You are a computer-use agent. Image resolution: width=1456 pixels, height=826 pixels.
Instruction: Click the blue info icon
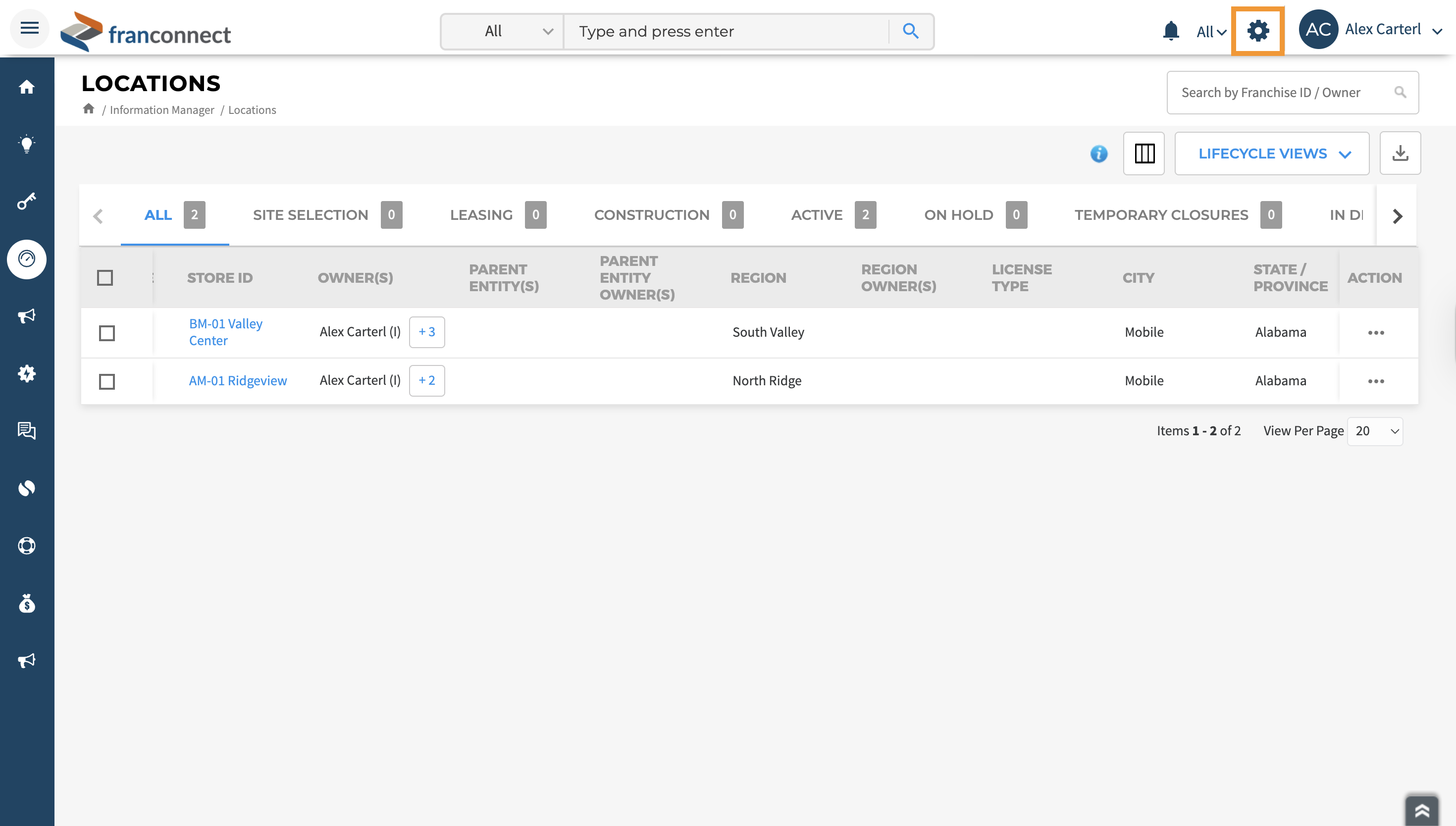pos(1098,154)
